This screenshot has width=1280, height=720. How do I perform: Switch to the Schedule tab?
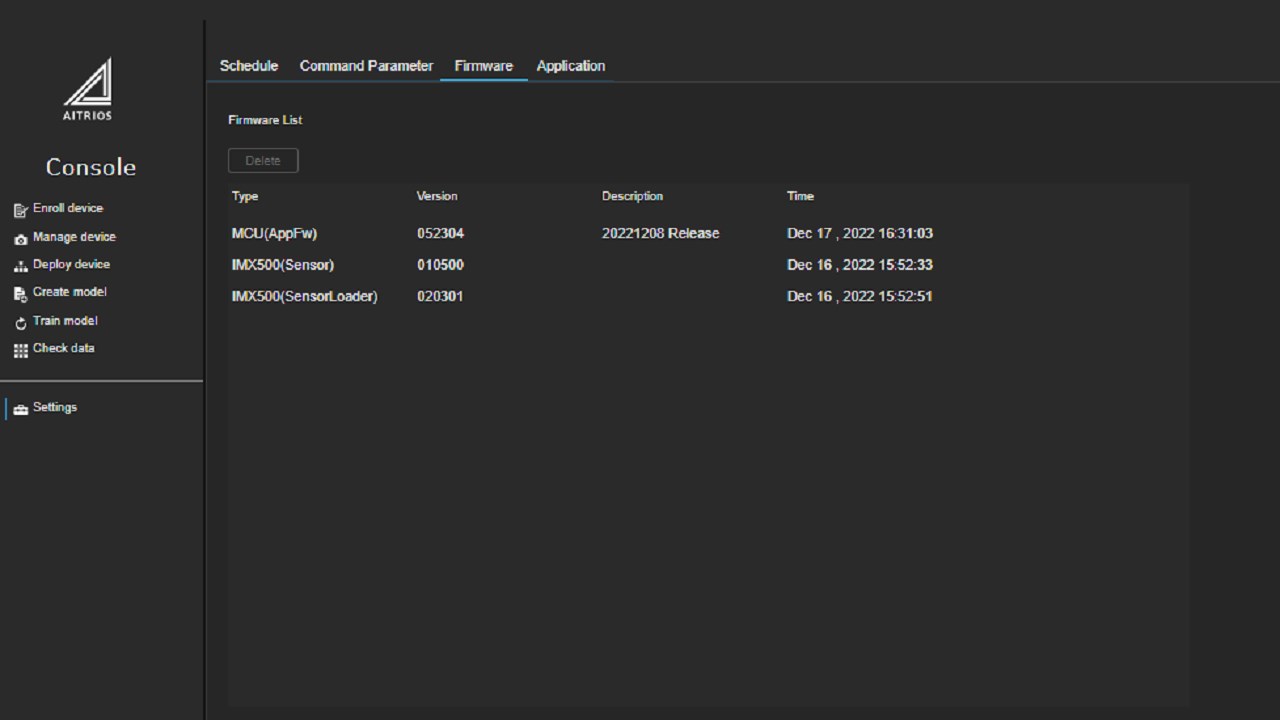[x=249, y=66]
